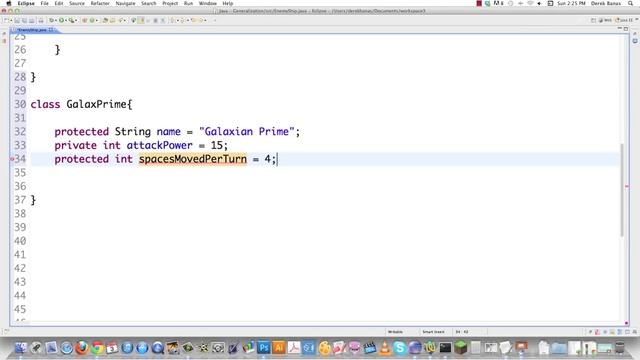
Task: Click the Derek Banas user name in menu bar
Action: [x=606, y=3]
